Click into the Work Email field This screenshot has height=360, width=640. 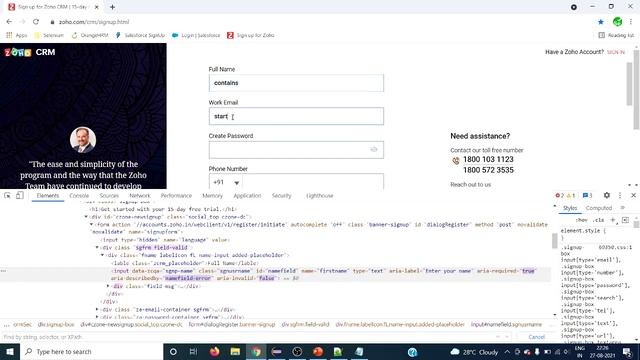(x=296, y=116)
